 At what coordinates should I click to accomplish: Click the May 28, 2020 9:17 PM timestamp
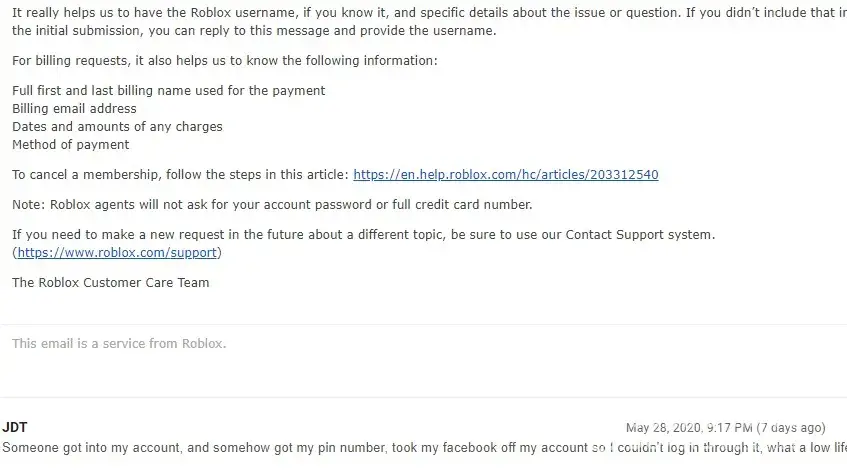[688, 428]
